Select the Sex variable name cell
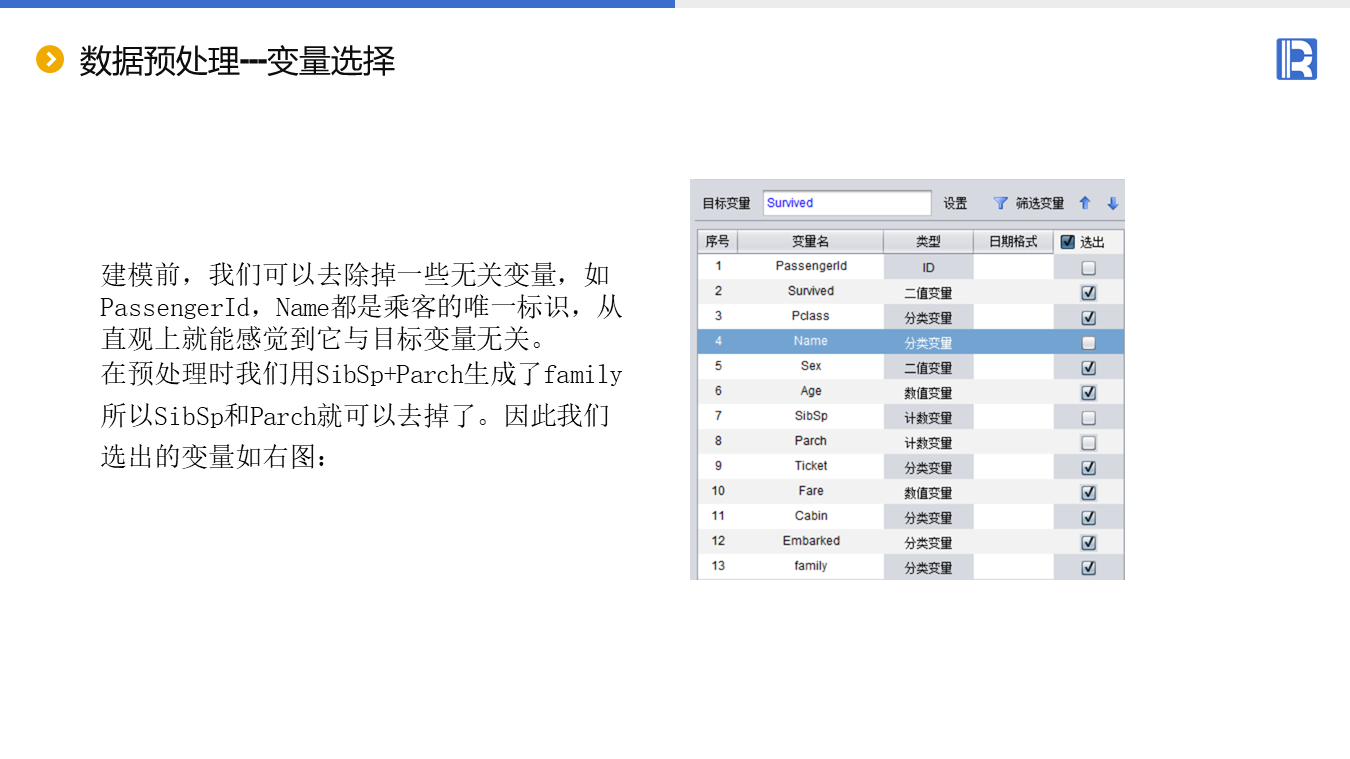 click(811, 367)
